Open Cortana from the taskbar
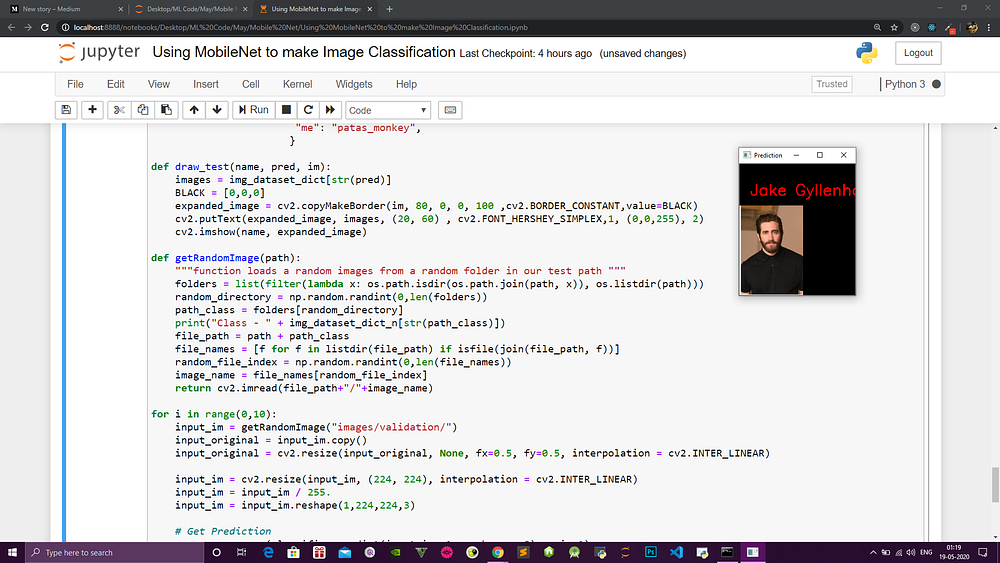The width and height of the screenshot is (1000, 563). [216, 552]
